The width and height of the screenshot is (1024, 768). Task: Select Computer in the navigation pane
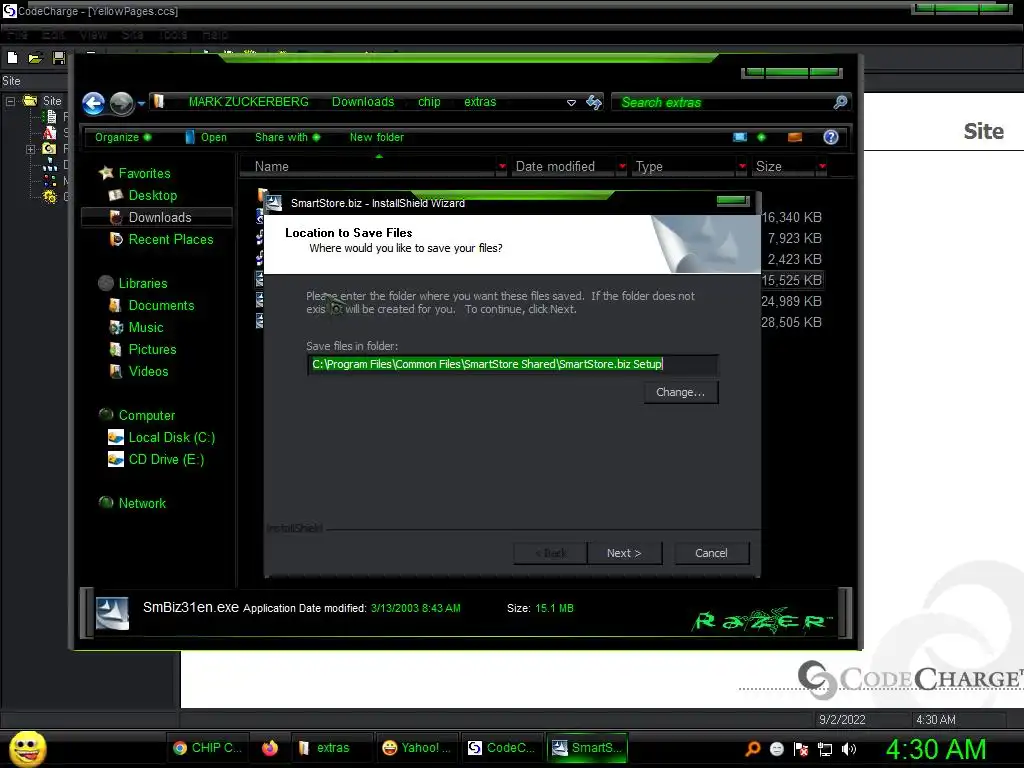147,415
